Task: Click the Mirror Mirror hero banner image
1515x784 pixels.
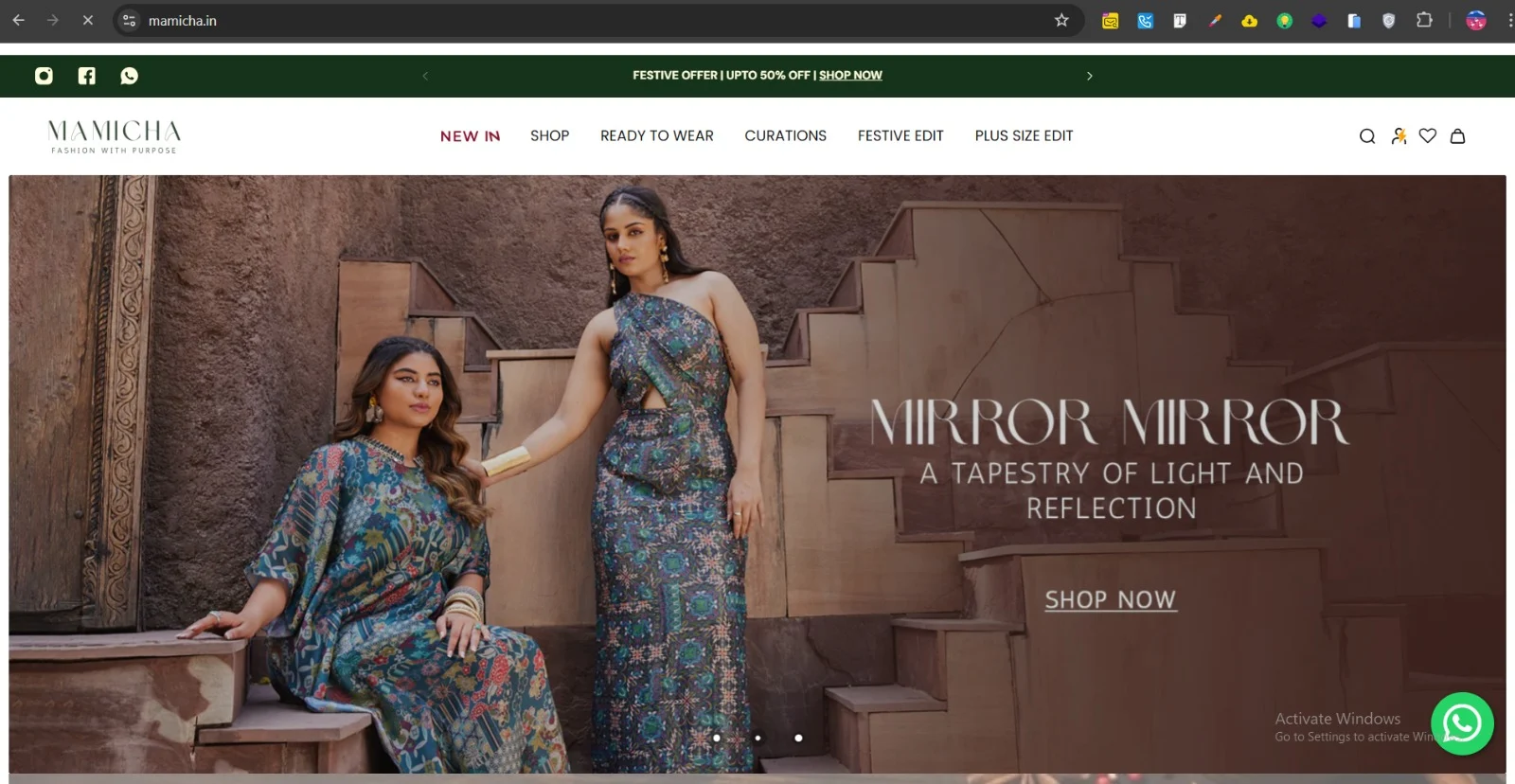Action: pyautogui.click(x=757, y=473)
